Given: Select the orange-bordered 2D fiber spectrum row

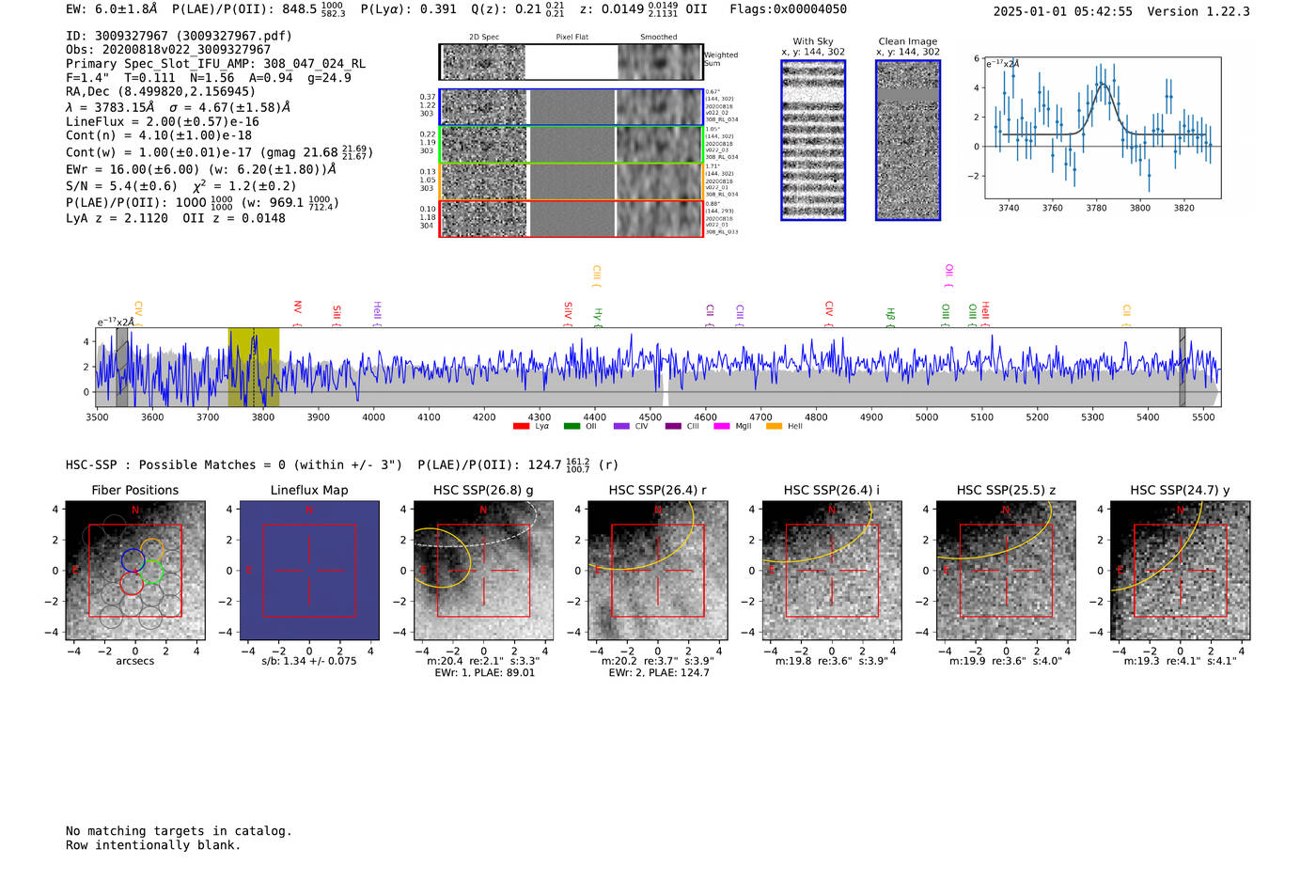Looking at the screenshot, I should [x=572, y=181].
